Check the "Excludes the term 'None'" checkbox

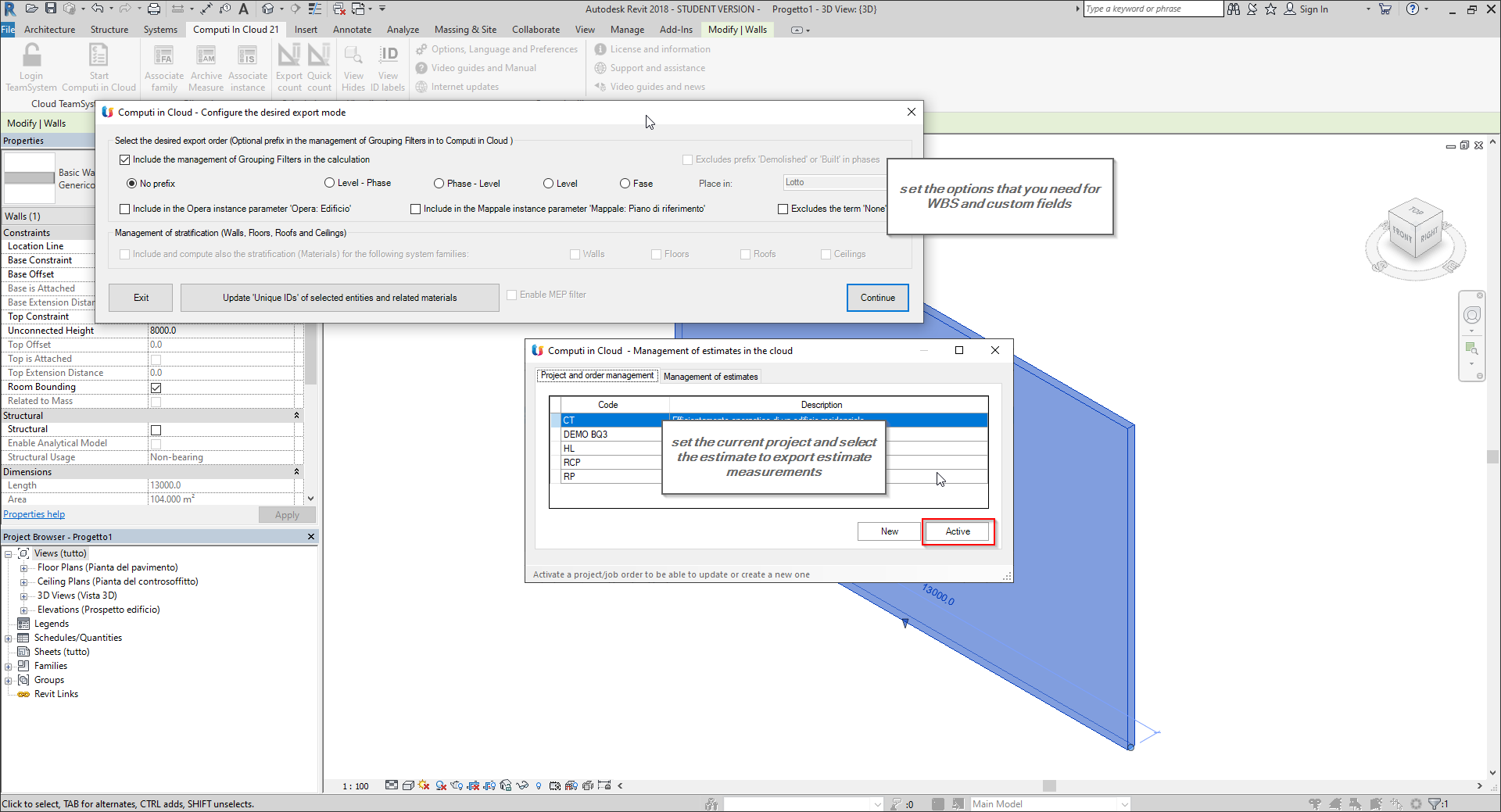[x=783, y=209]
